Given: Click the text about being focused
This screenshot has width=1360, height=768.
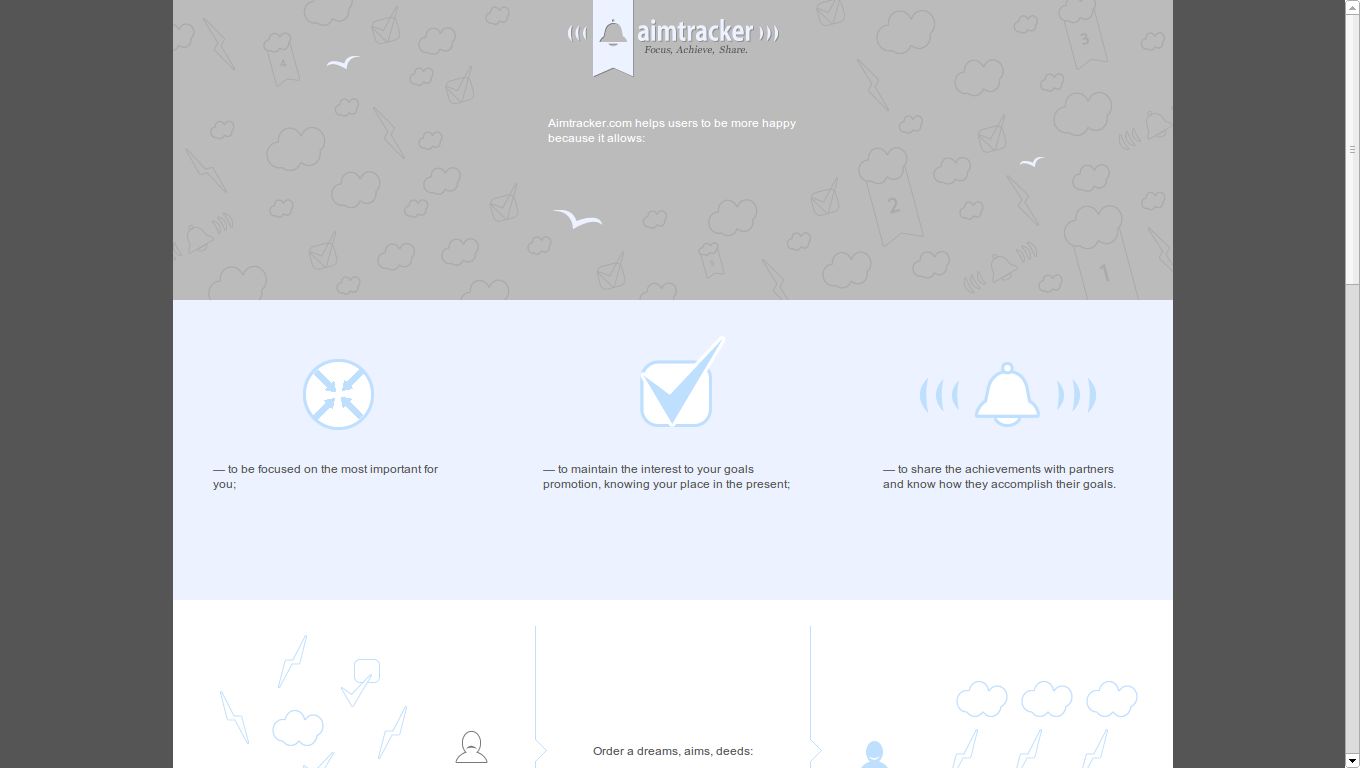Looking at the screenshot, I should 324,476.
